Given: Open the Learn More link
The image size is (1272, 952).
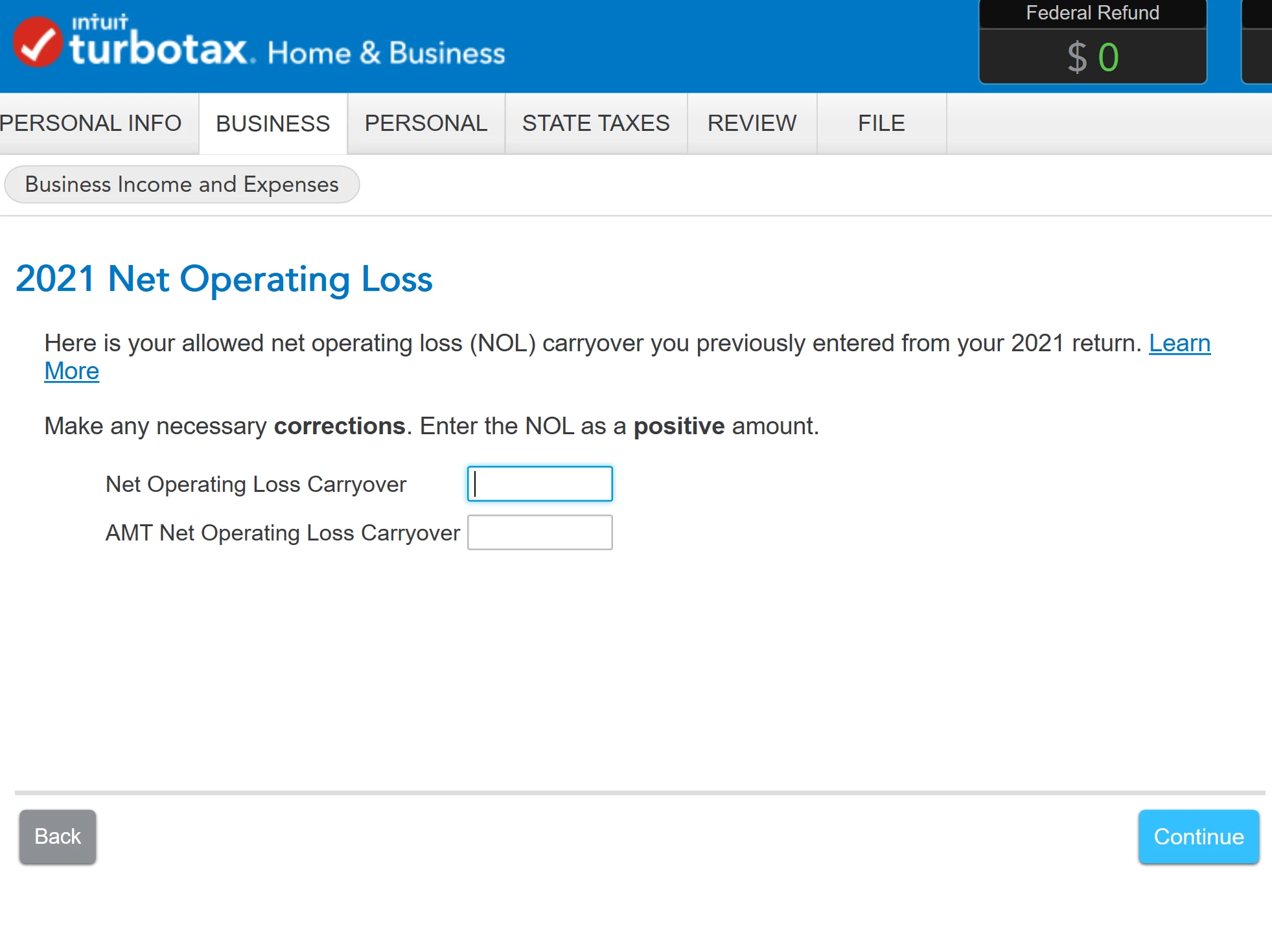Looking at the screenshot, I should (1179, 343).
